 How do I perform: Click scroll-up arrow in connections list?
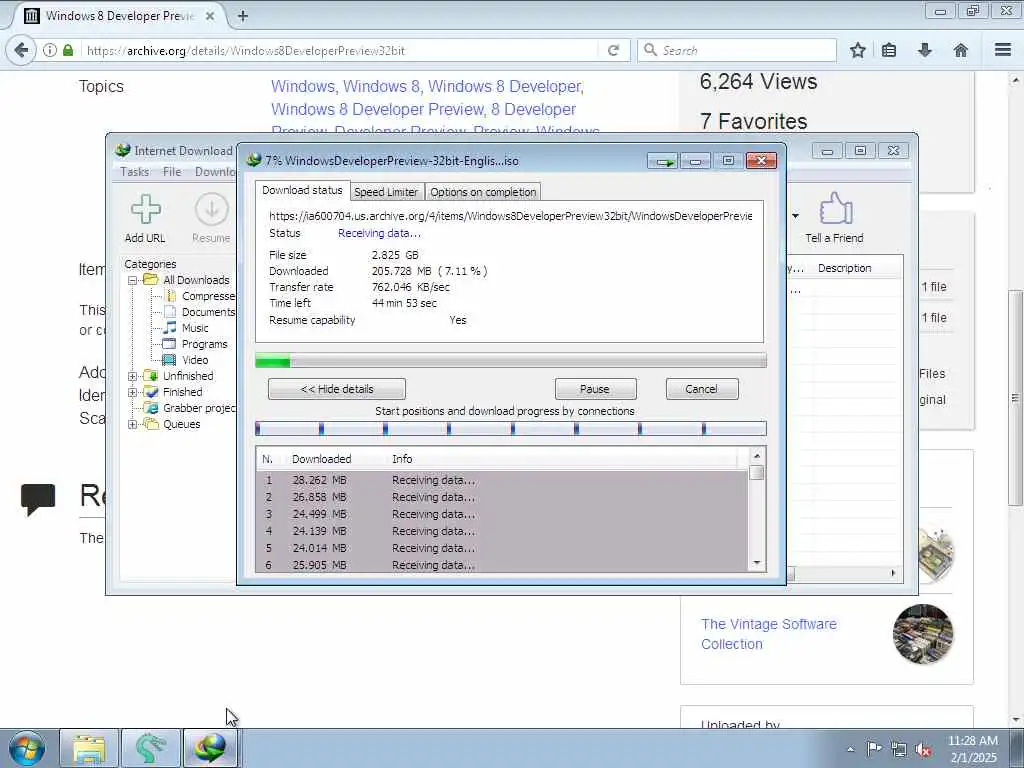[x=757, y=456]
